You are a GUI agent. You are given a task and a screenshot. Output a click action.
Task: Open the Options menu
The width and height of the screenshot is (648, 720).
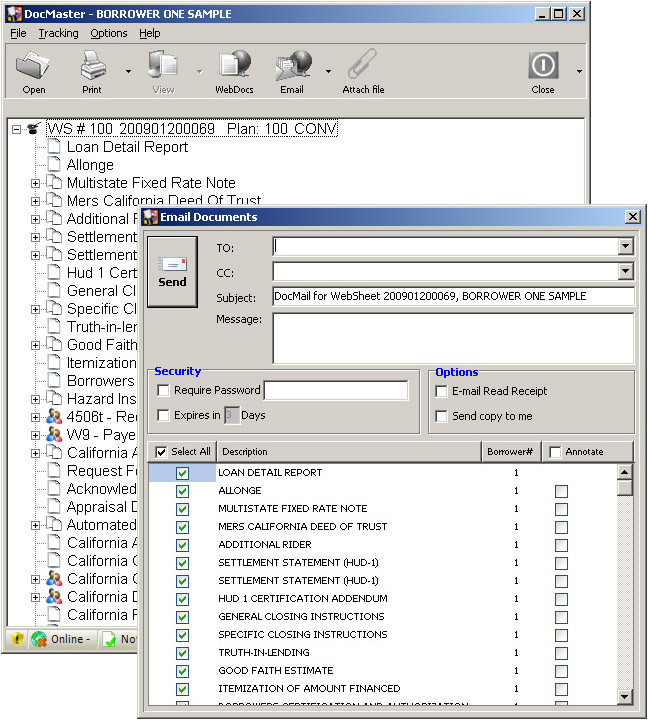click(108, 33)
